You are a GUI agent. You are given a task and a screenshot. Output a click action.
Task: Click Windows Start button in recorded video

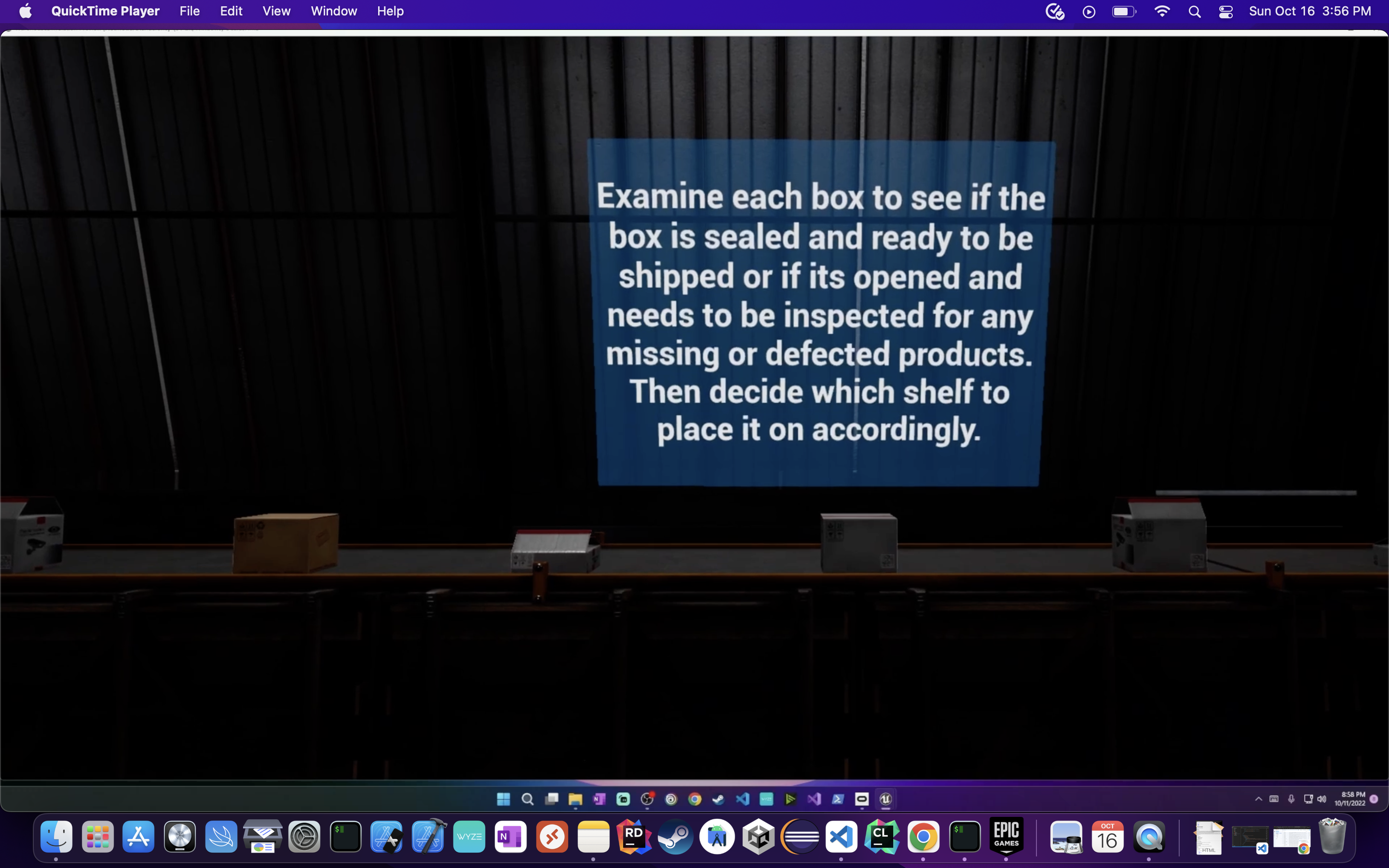[x=504, y=799]
